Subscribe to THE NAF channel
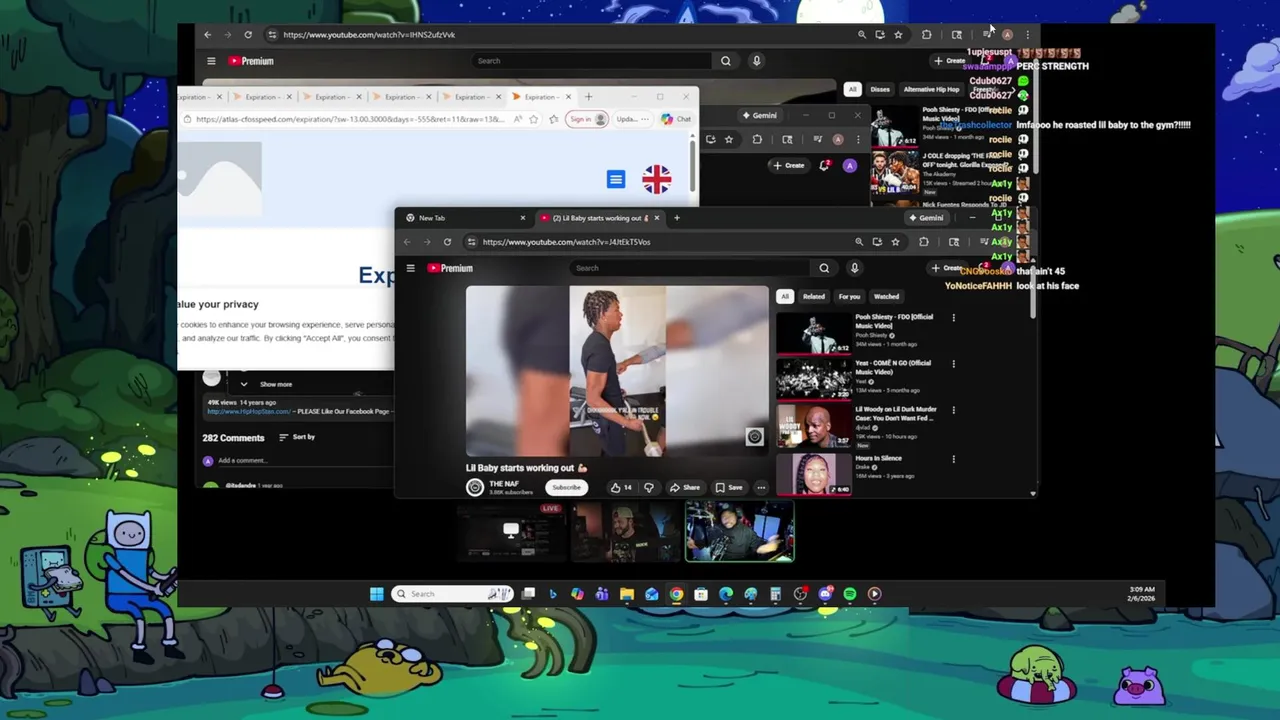 (x=566, y=487)
